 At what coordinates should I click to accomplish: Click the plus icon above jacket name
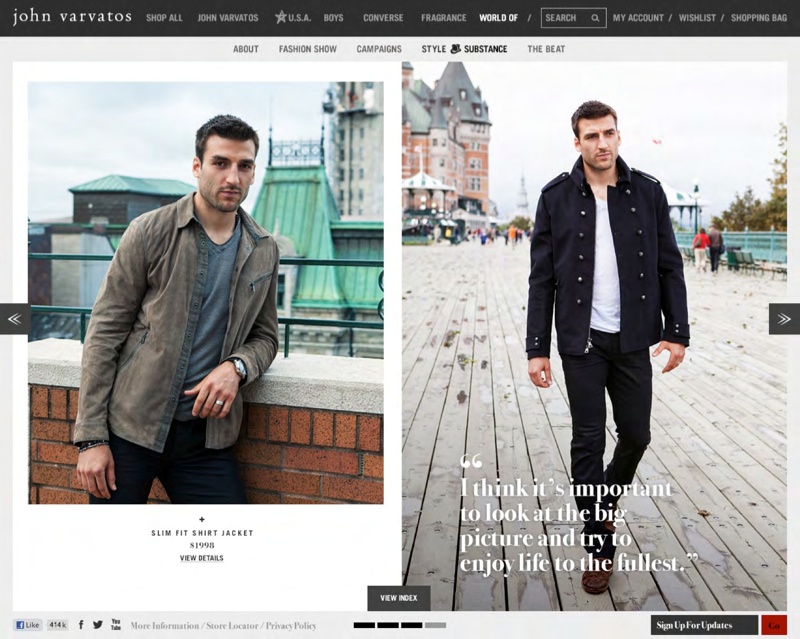(x=202, y=520)
